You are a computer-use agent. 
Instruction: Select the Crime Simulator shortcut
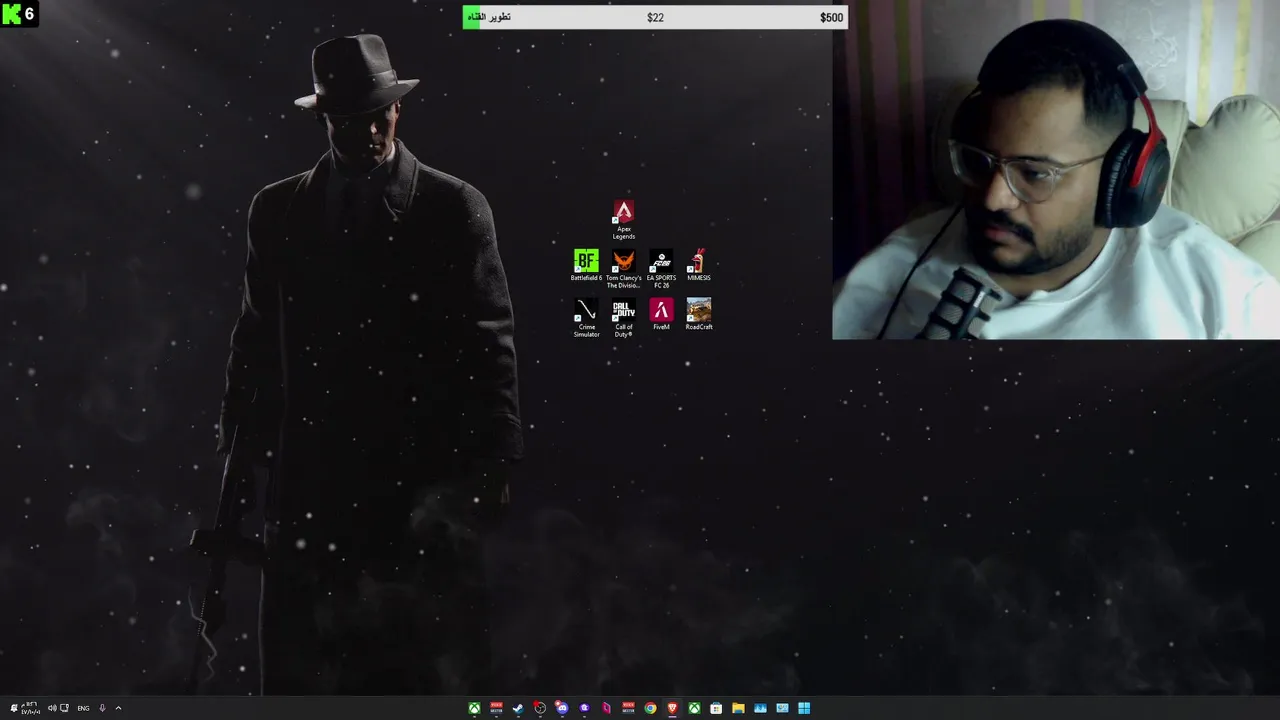click(586, 318)
